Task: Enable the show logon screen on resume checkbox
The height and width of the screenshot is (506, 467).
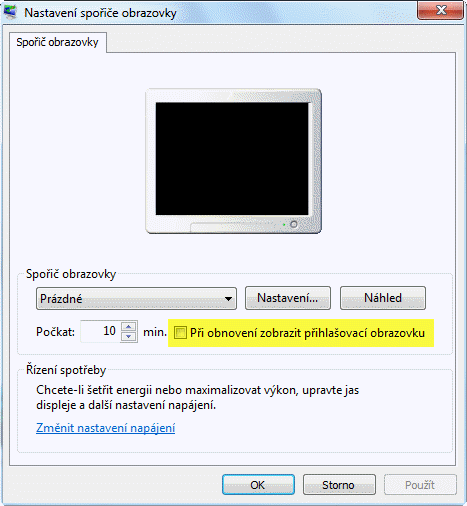Action: coord(180,333)
